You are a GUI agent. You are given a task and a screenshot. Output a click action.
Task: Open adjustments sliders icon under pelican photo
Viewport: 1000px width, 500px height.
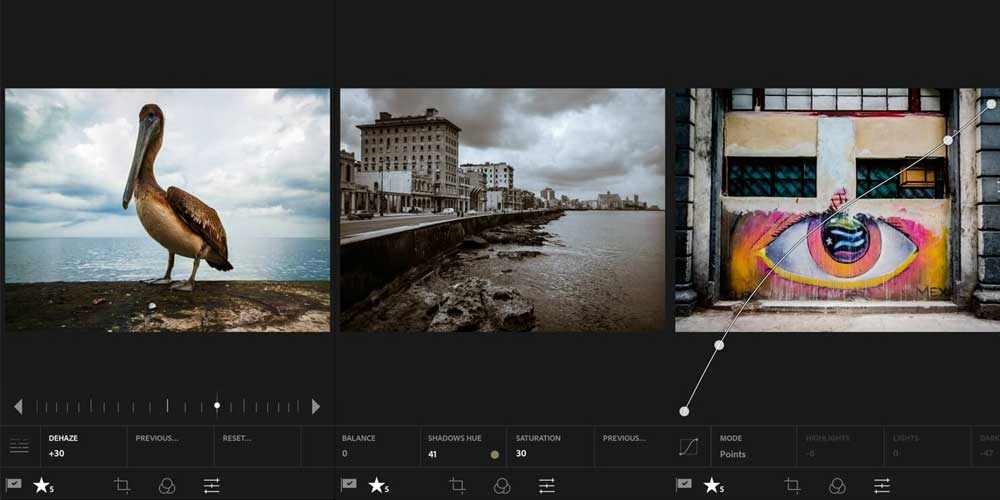[212, 486]
